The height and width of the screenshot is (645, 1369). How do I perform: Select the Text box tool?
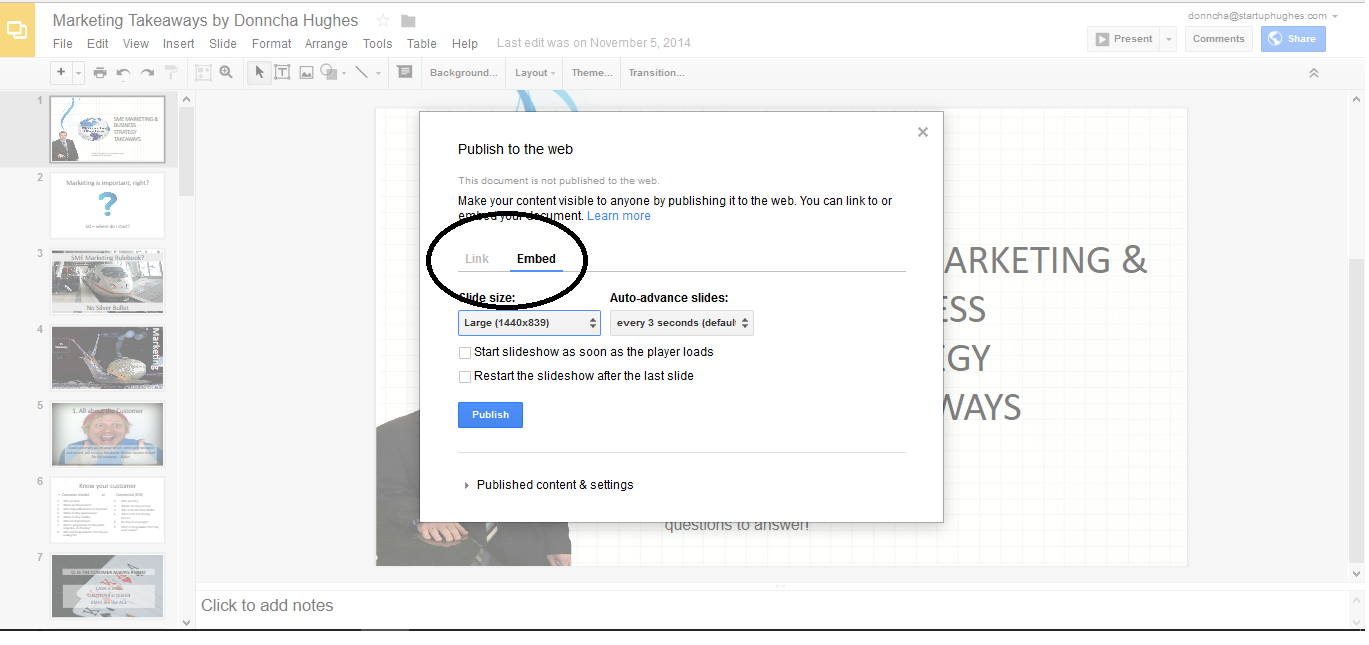click(x=282, y=72)
